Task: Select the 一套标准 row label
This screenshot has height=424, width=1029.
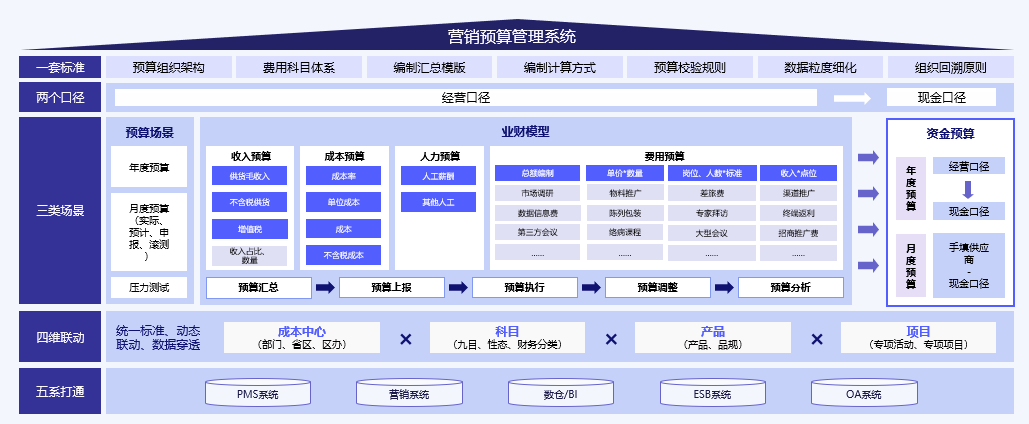Action: coord(60,67)
